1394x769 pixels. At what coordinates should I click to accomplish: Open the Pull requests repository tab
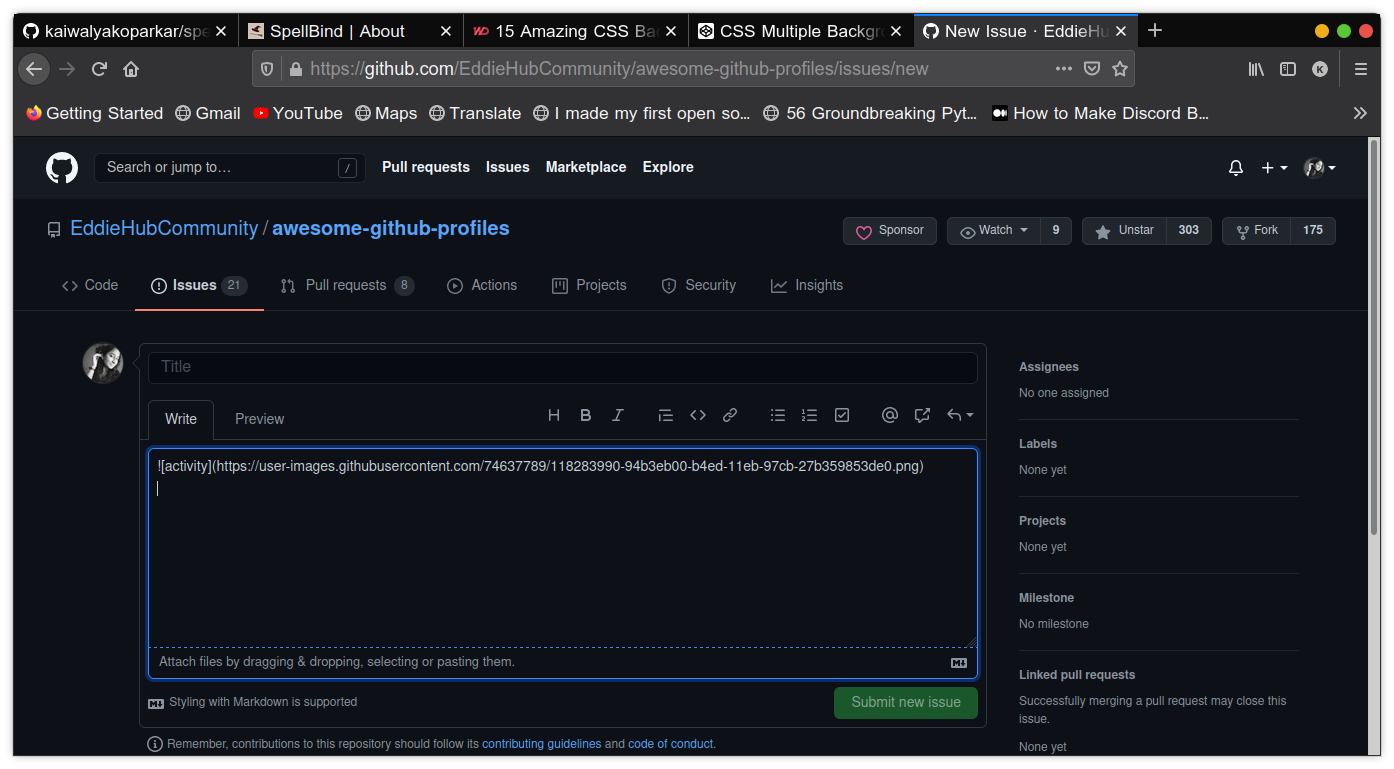347,285
